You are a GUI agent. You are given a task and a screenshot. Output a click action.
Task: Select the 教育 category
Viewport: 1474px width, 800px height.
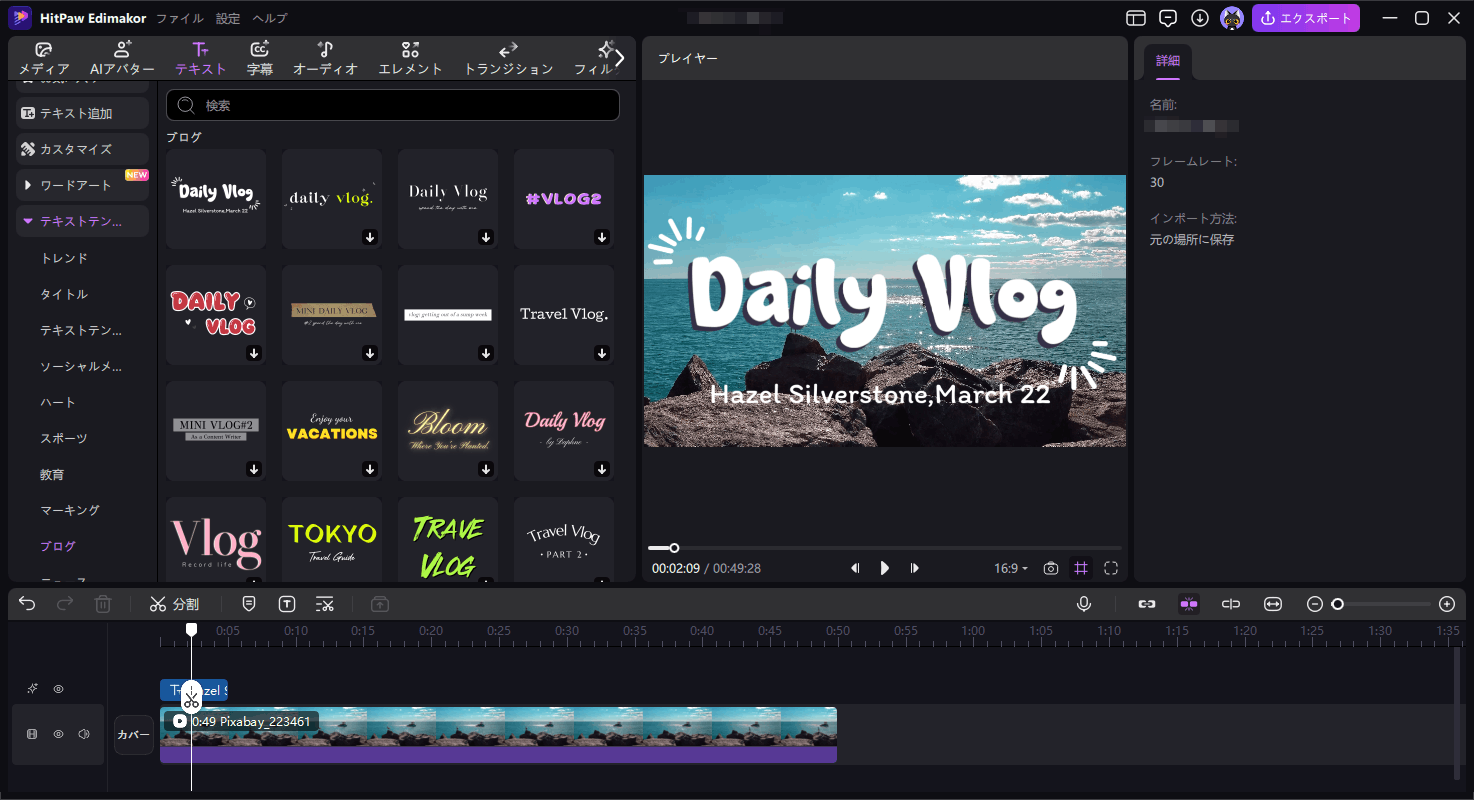click(x=52, y=474)
